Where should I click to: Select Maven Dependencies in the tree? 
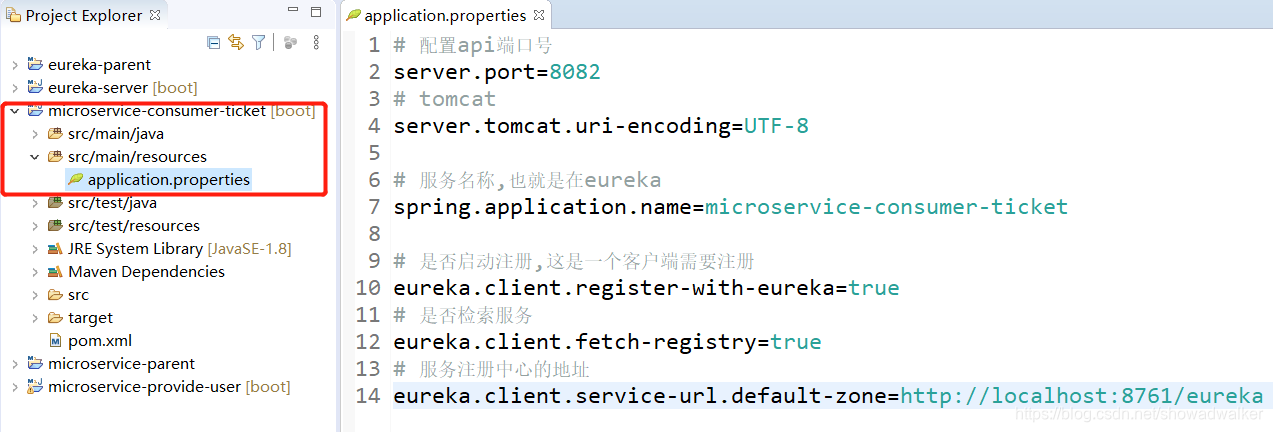click(146, 272)
